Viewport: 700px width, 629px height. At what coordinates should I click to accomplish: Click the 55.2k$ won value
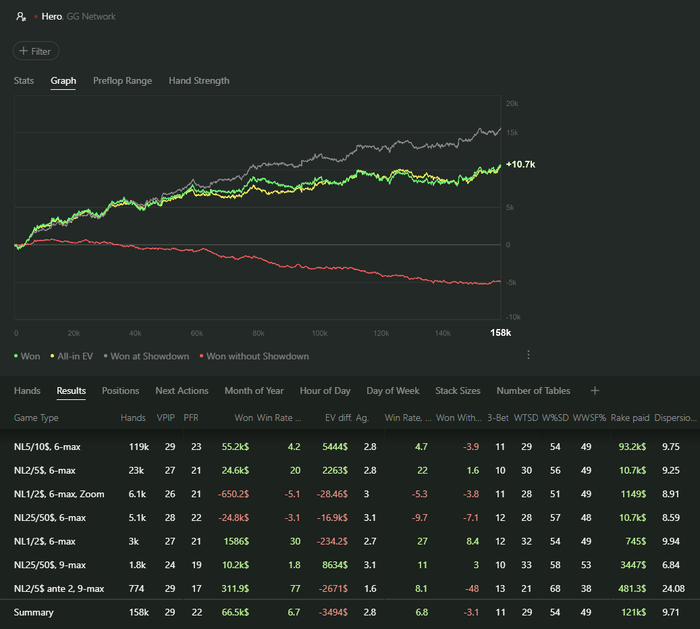[x=235, y=447]
